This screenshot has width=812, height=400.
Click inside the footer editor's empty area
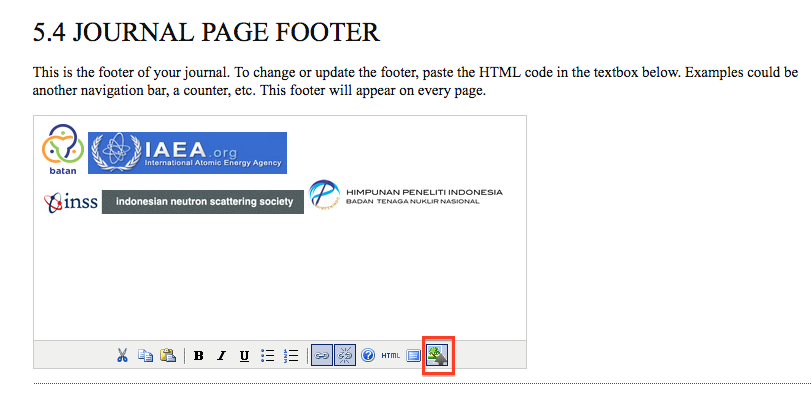click(x=280, y=280)
